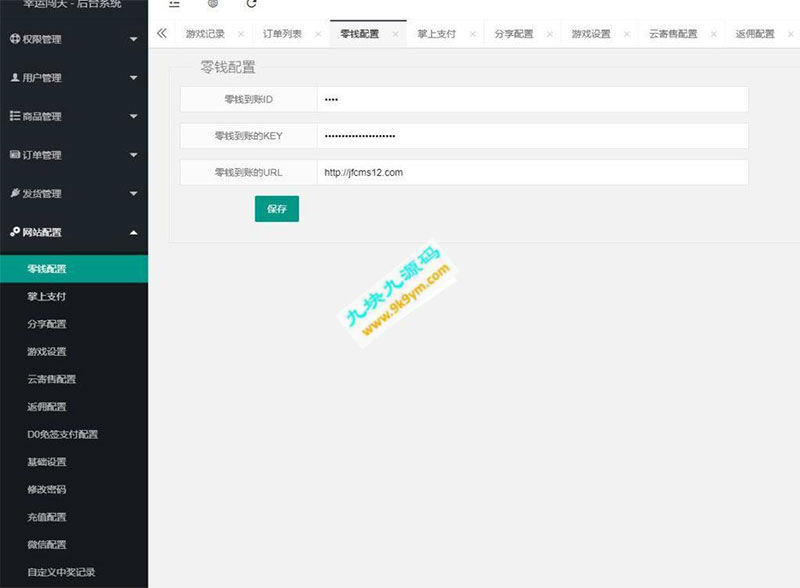Expand the 权限管理 menu arrow
Screen dimensions: 800x588
tap(134, 39)
